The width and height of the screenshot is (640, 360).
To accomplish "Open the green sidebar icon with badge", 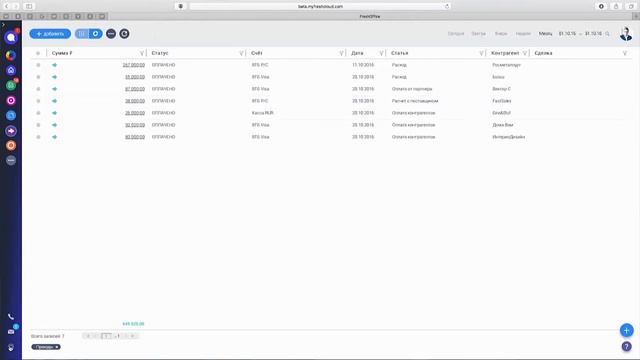I will 11,85.
